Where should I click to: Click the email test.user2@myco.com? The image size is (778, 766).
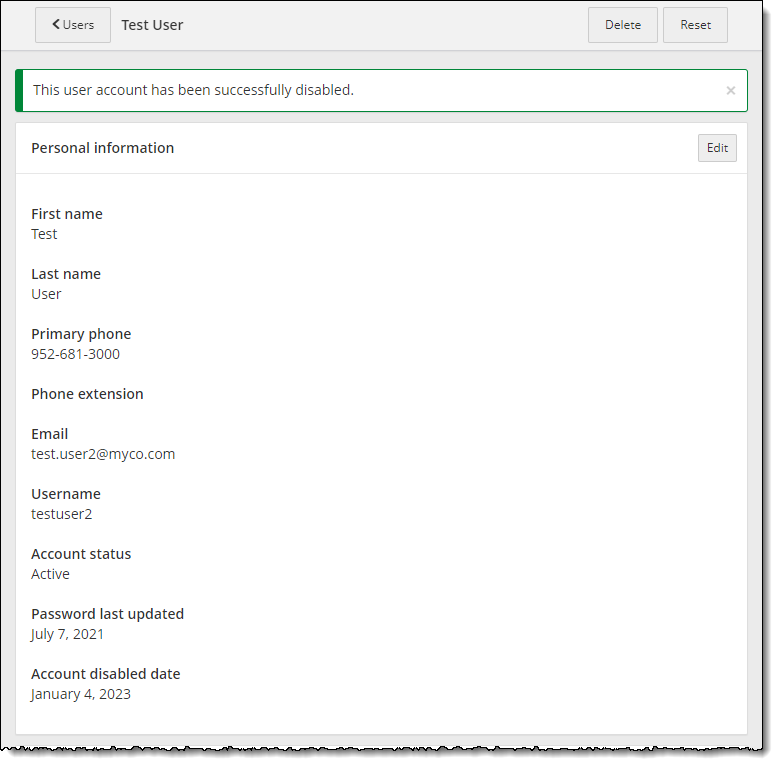[x=103, y=454]
